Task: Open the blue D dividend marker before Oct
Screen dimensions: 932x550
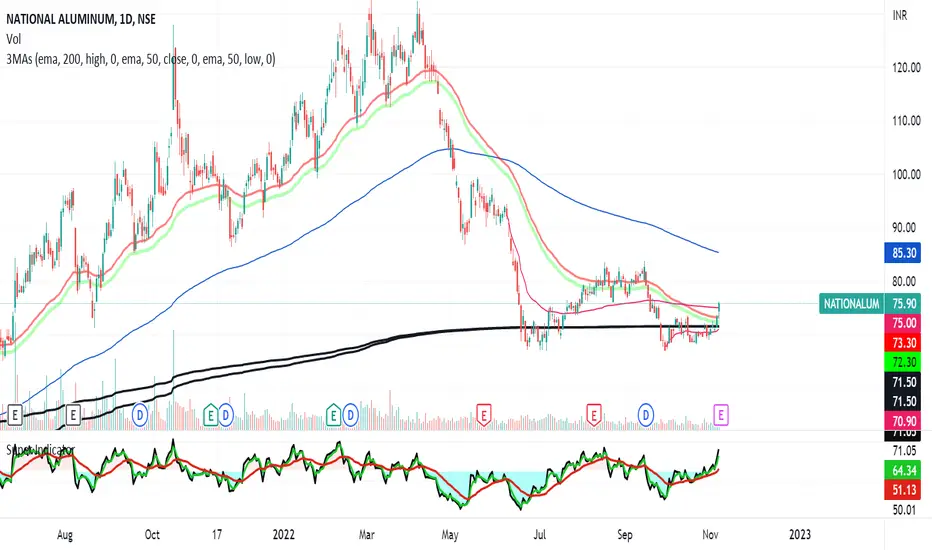Action: coord(140,414)
